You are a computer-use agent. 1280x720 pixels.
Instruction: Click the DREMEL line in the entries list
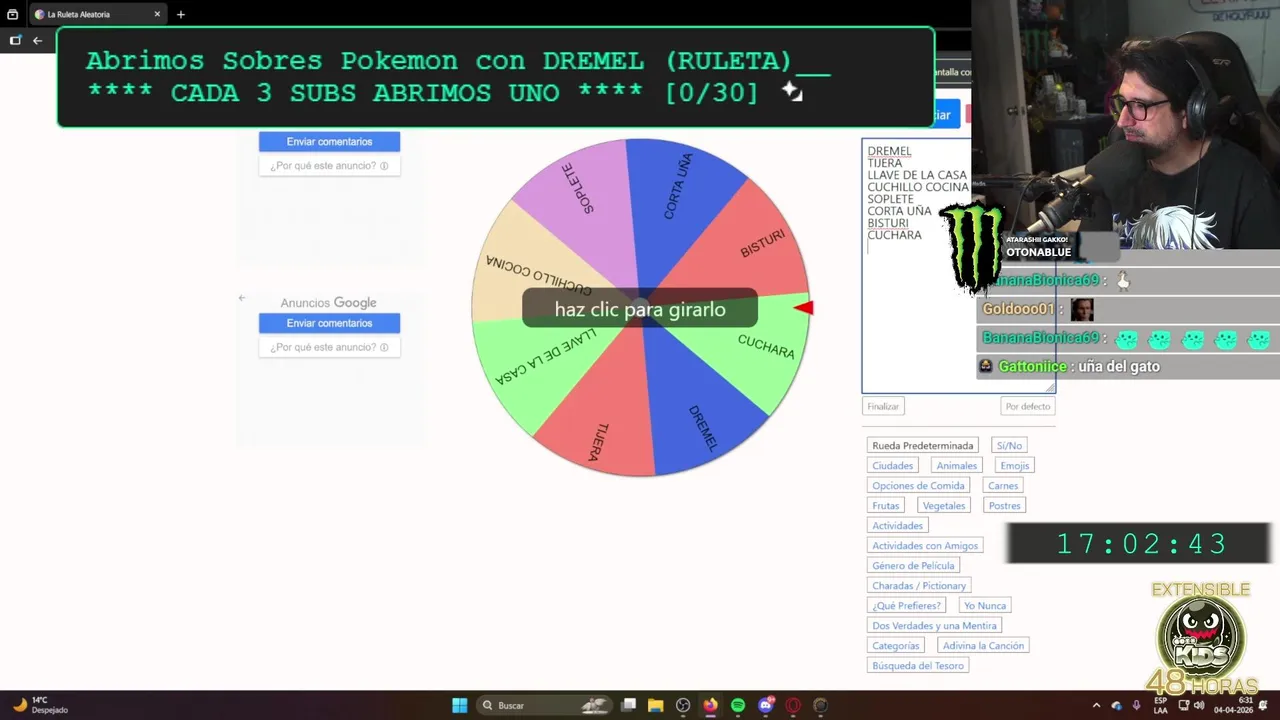(x=889, y=151)
